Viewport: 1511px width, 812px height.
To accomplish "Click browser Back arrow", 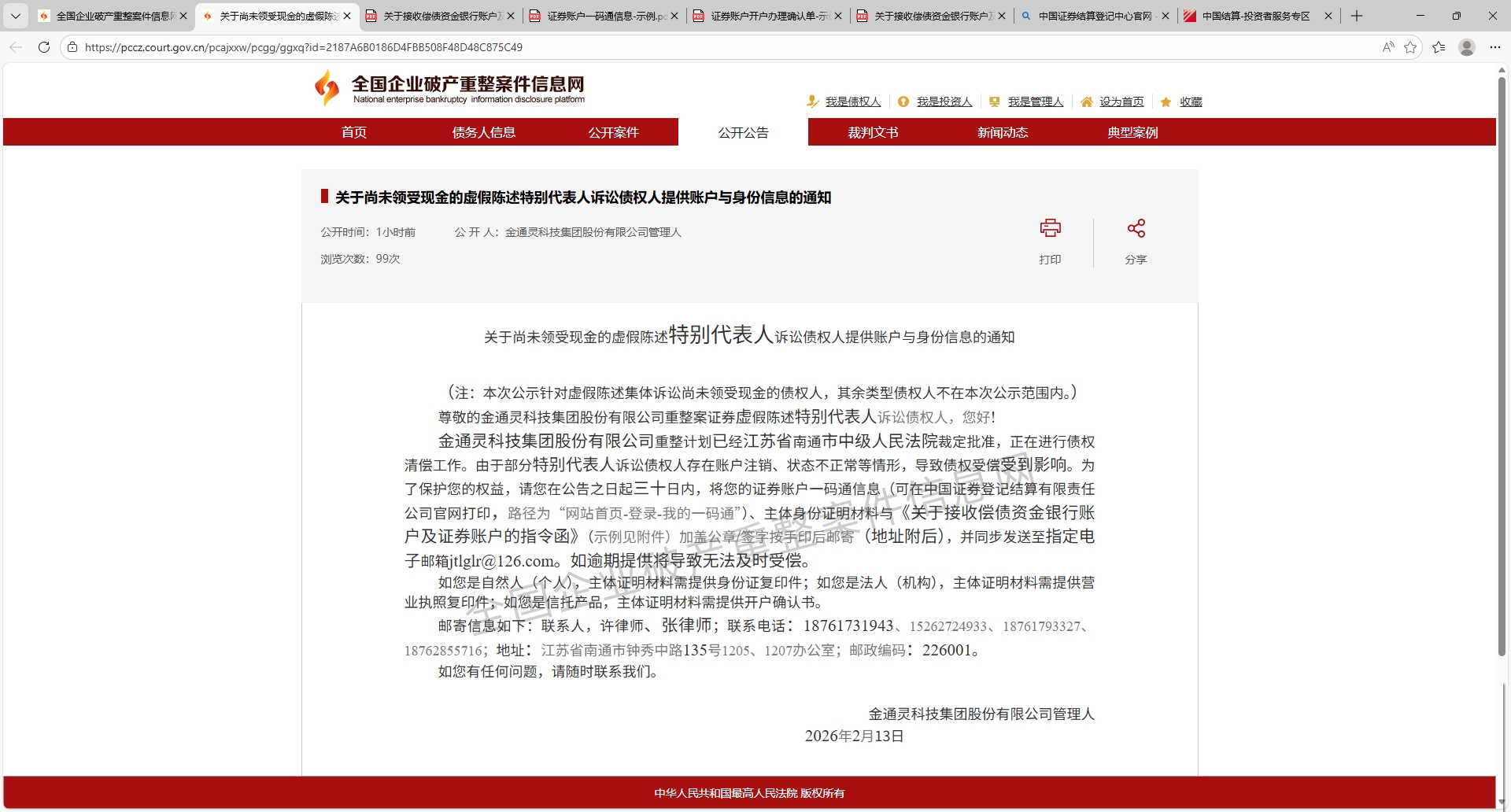I will coord(16,47).
